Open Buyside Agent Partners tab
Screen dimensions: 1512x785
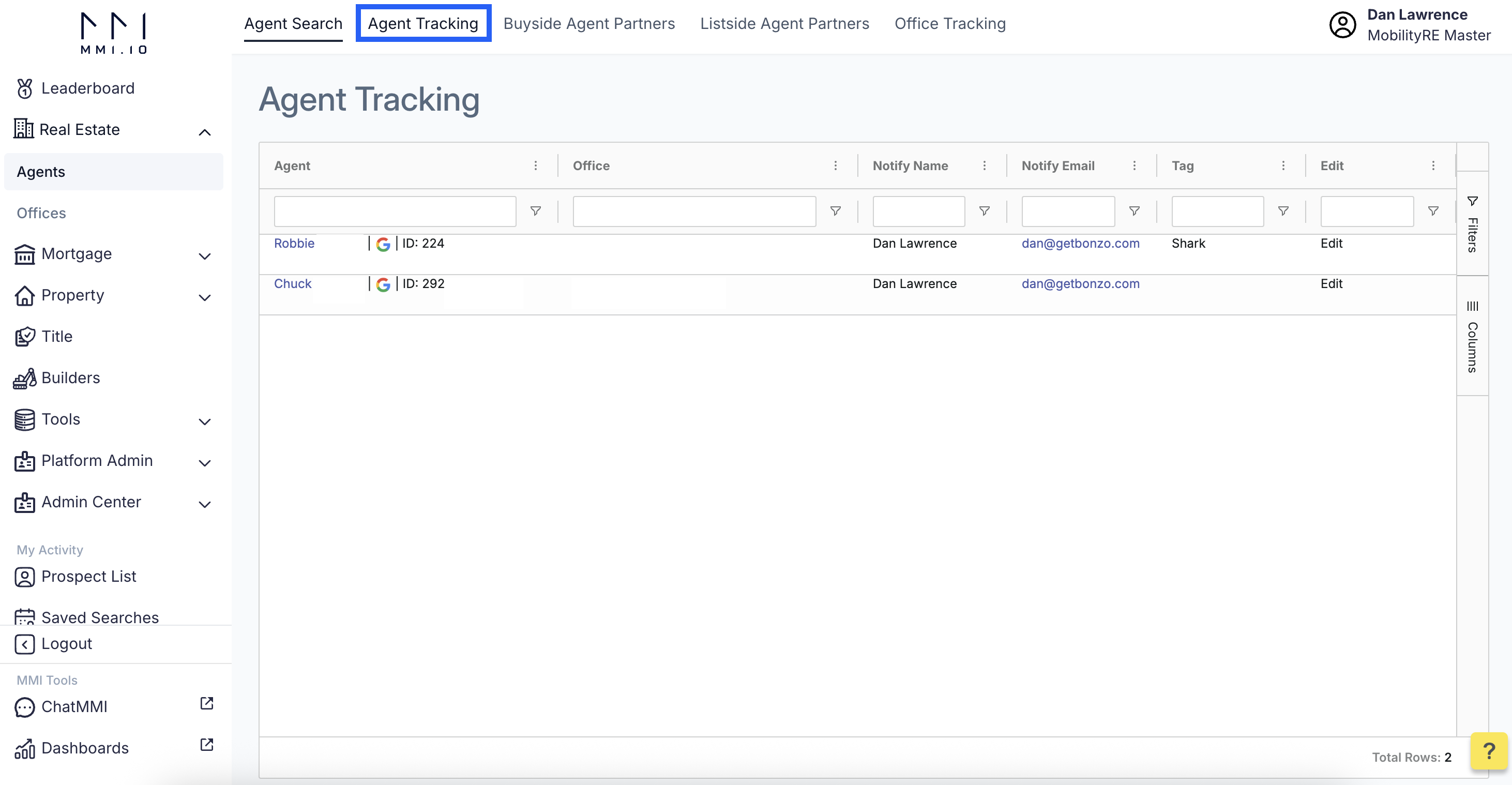588,23
